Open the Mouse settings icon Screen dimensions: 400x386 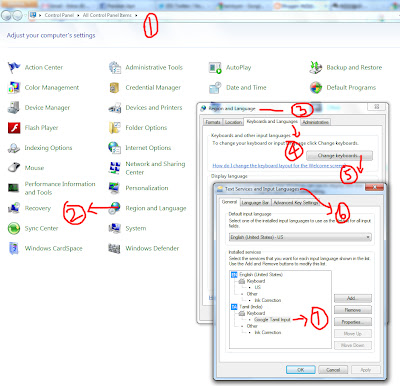pyautogui.click(x=14, y=168)
